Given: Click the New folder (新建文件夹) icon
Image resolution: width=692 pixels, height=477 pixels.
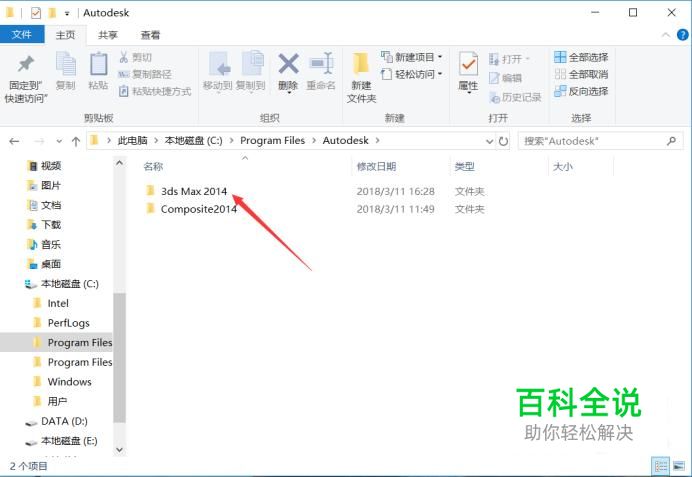Looking at the screenshot, I should click(361, 64).
